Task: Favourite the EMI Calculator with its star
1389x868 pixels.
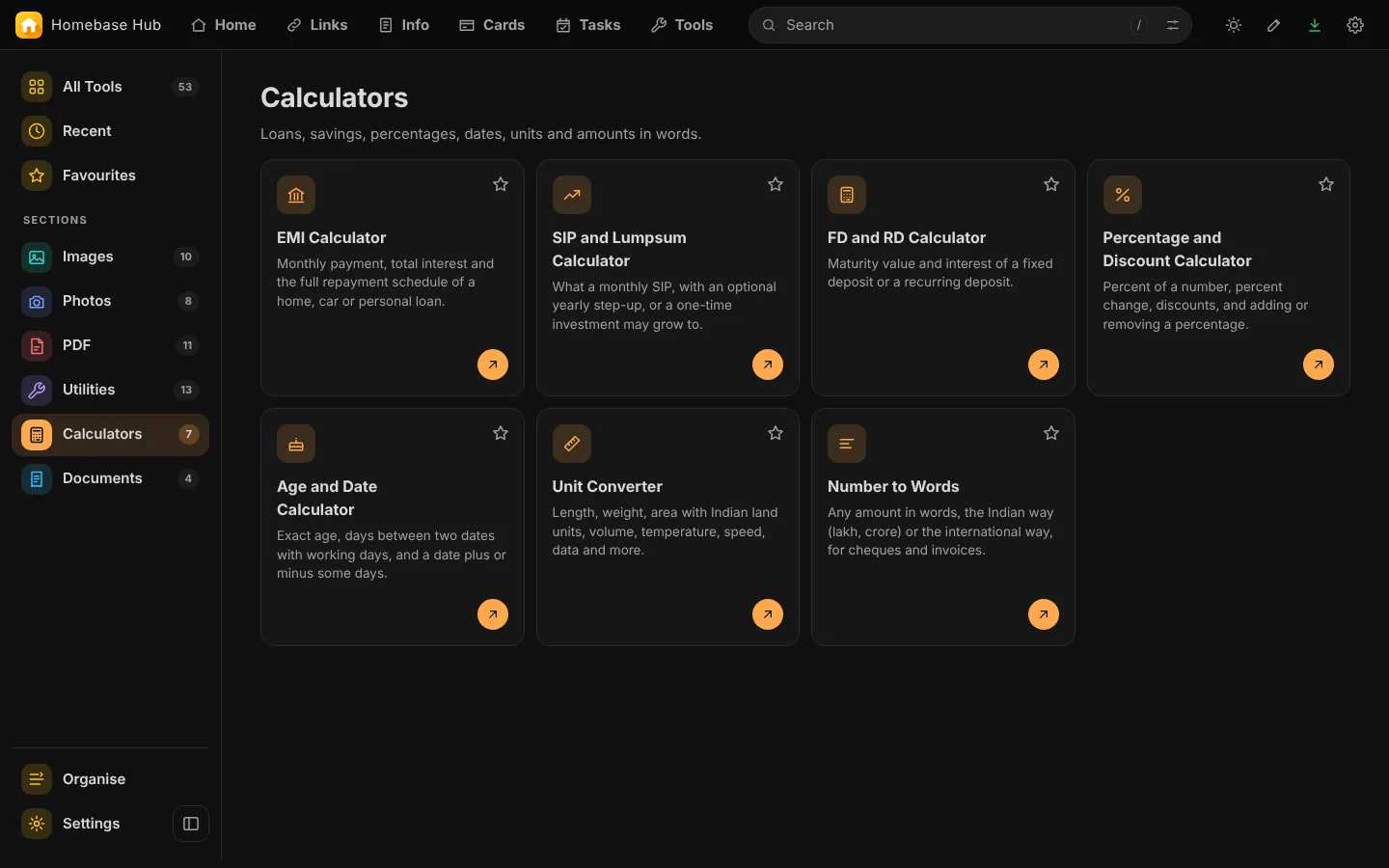Action: point(501,184)
